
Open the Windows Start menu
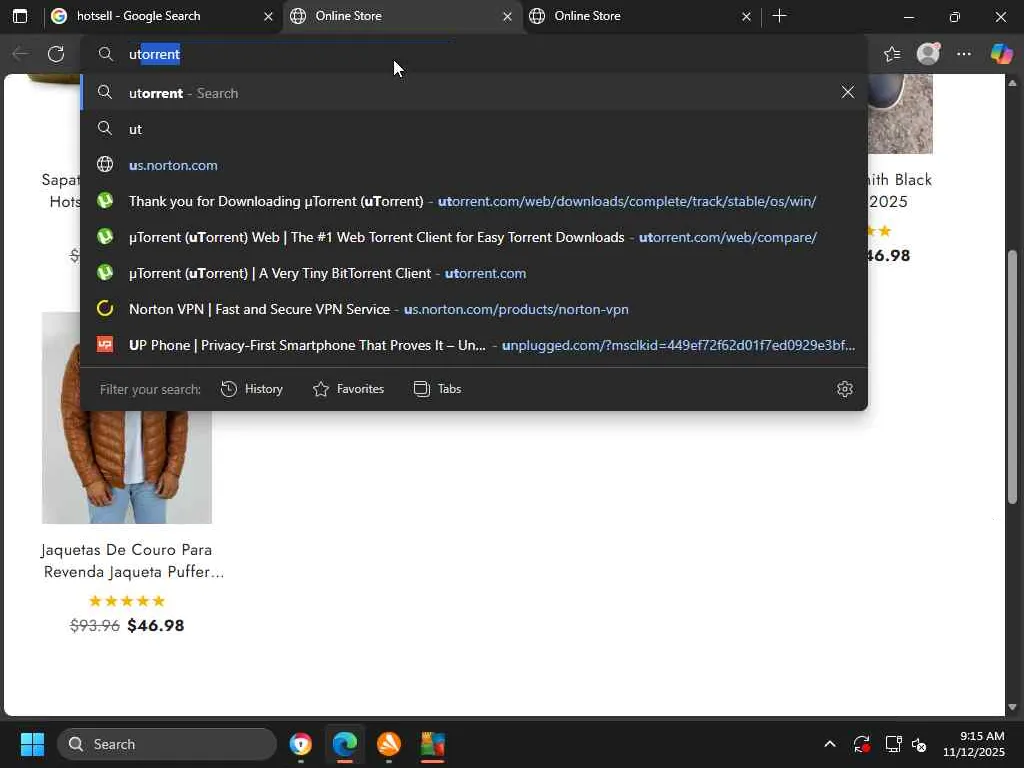pyautogui.click(x=32, y=744)
